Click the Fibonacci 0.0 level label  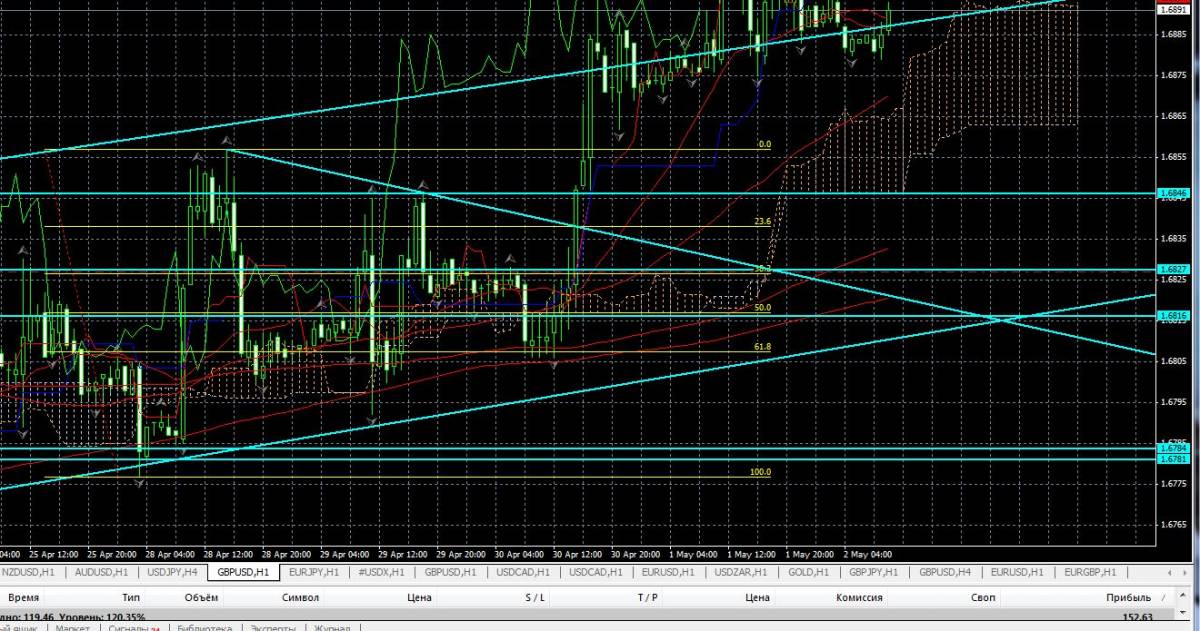click(x=765, y=144)
